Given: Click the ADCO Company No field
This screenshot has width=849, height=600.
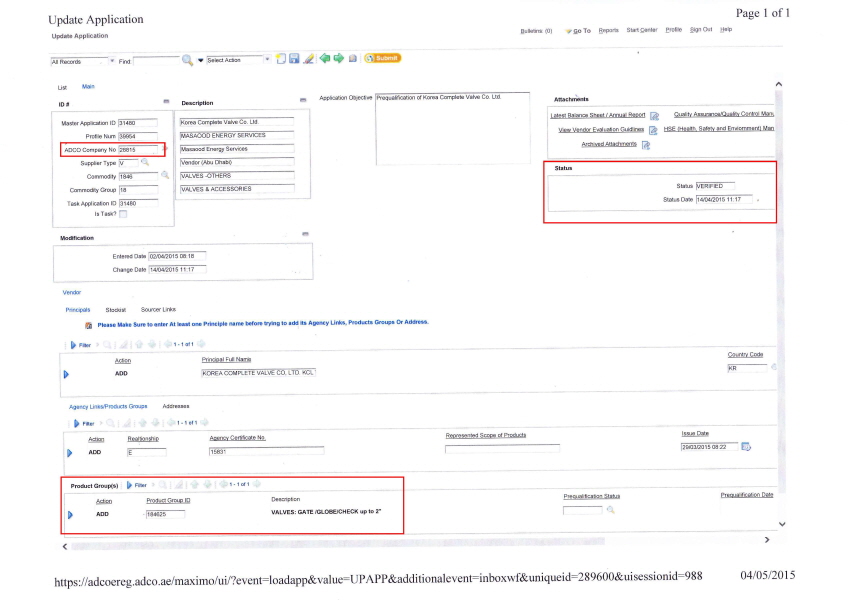Looking at the screenshot, I should click(134, 149).
